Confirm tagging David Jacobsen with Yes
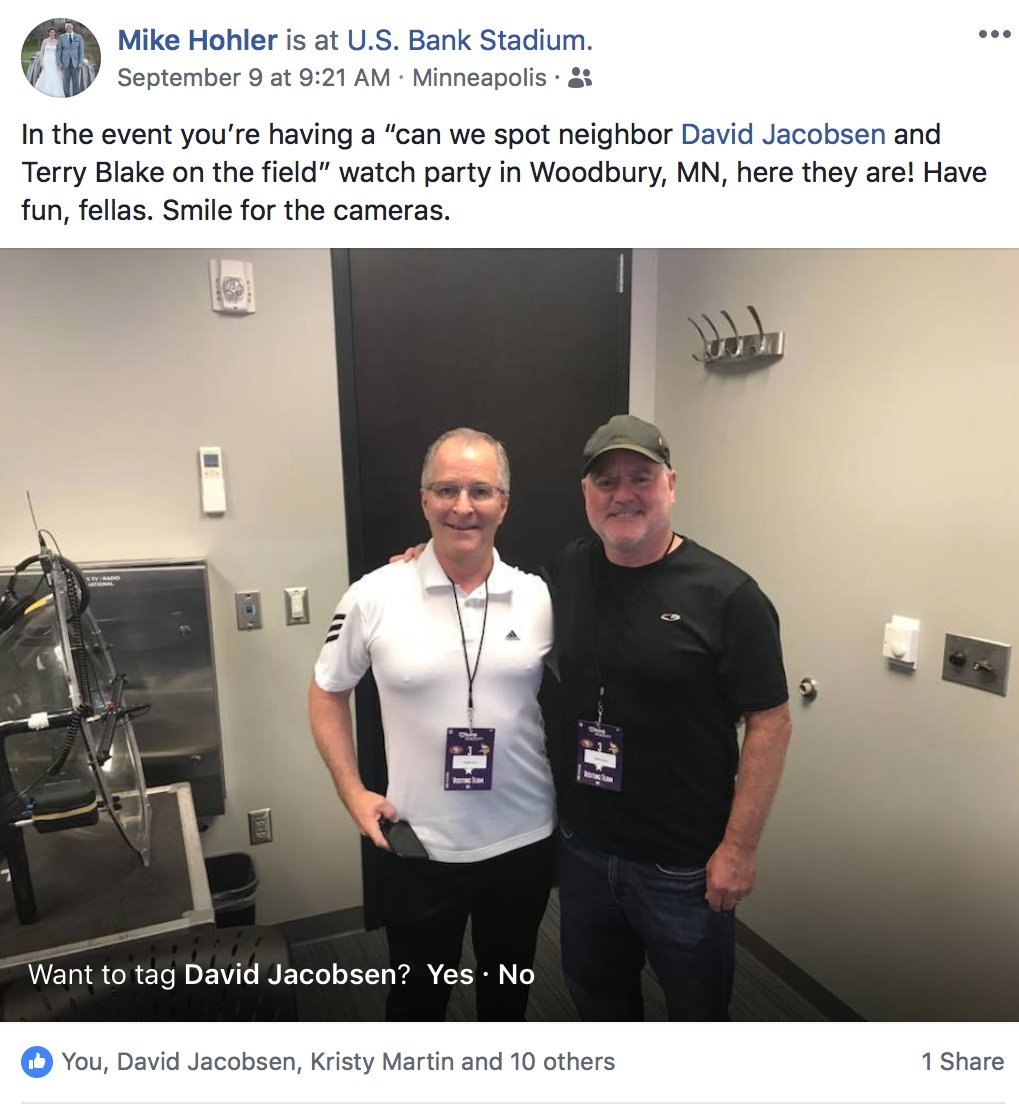The image size is (1019, 1104). pos(450,974)
